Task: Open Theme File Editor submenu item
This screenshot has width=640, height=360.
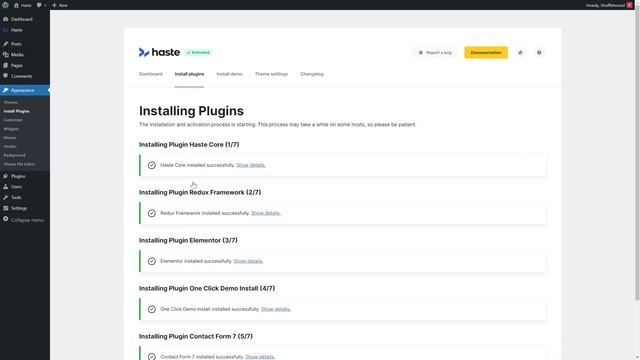Action: (x=19, y=164)
